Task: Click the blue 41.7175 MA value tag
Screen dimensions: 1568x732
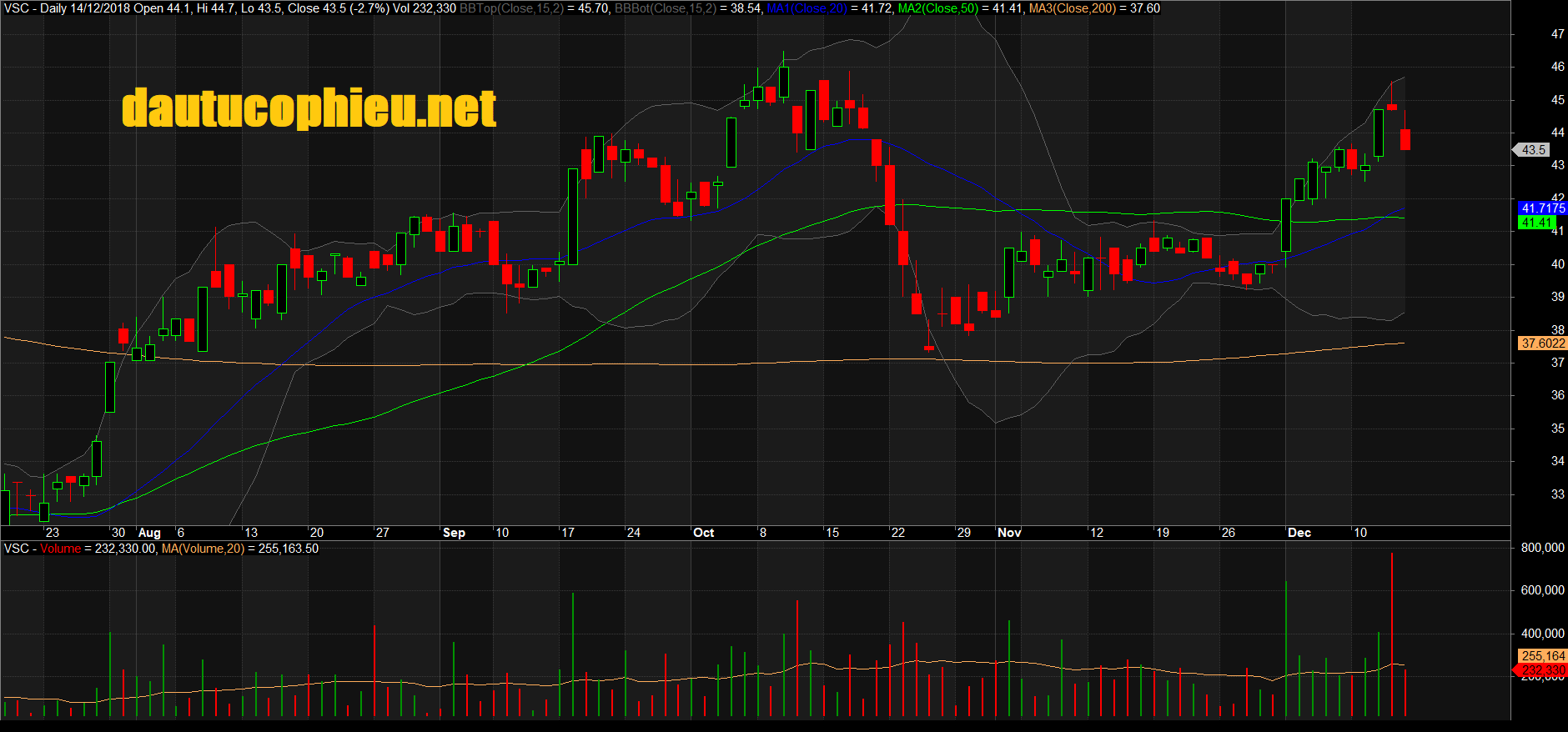Action: point(1541,208)
